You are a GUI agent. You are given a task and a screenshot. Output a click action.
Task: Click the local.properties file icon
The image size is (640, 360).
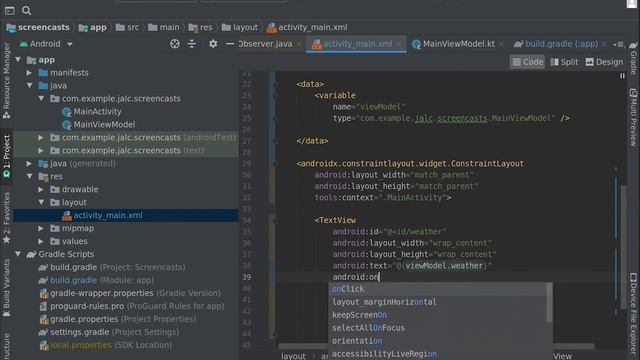click(44, 345)
